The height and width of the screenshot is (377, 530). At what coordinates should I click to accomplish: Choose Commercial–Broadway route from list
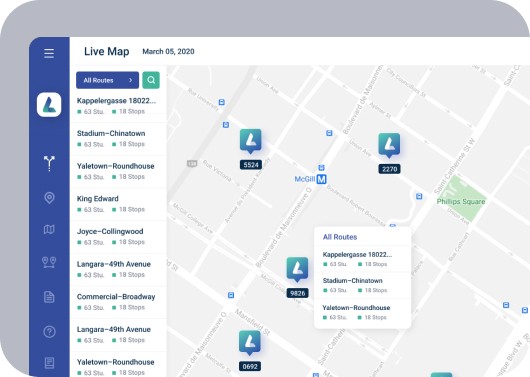point(118,302)
